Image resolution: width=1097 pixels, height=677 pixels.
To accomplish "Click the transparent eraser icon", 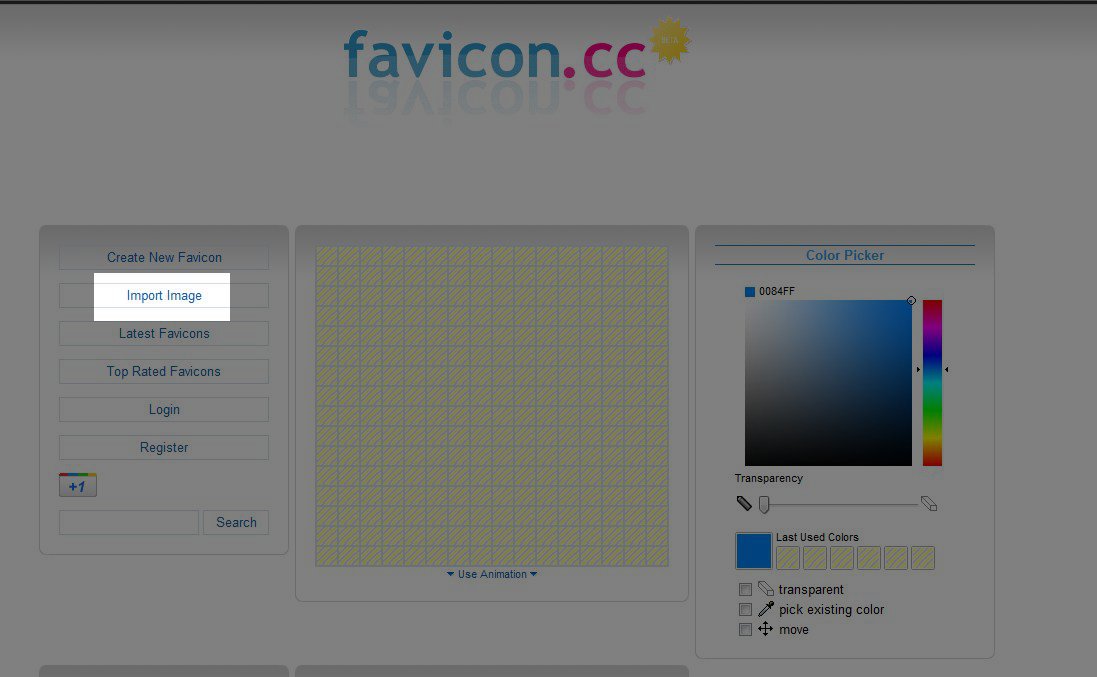I will click(x=766, y=589).
